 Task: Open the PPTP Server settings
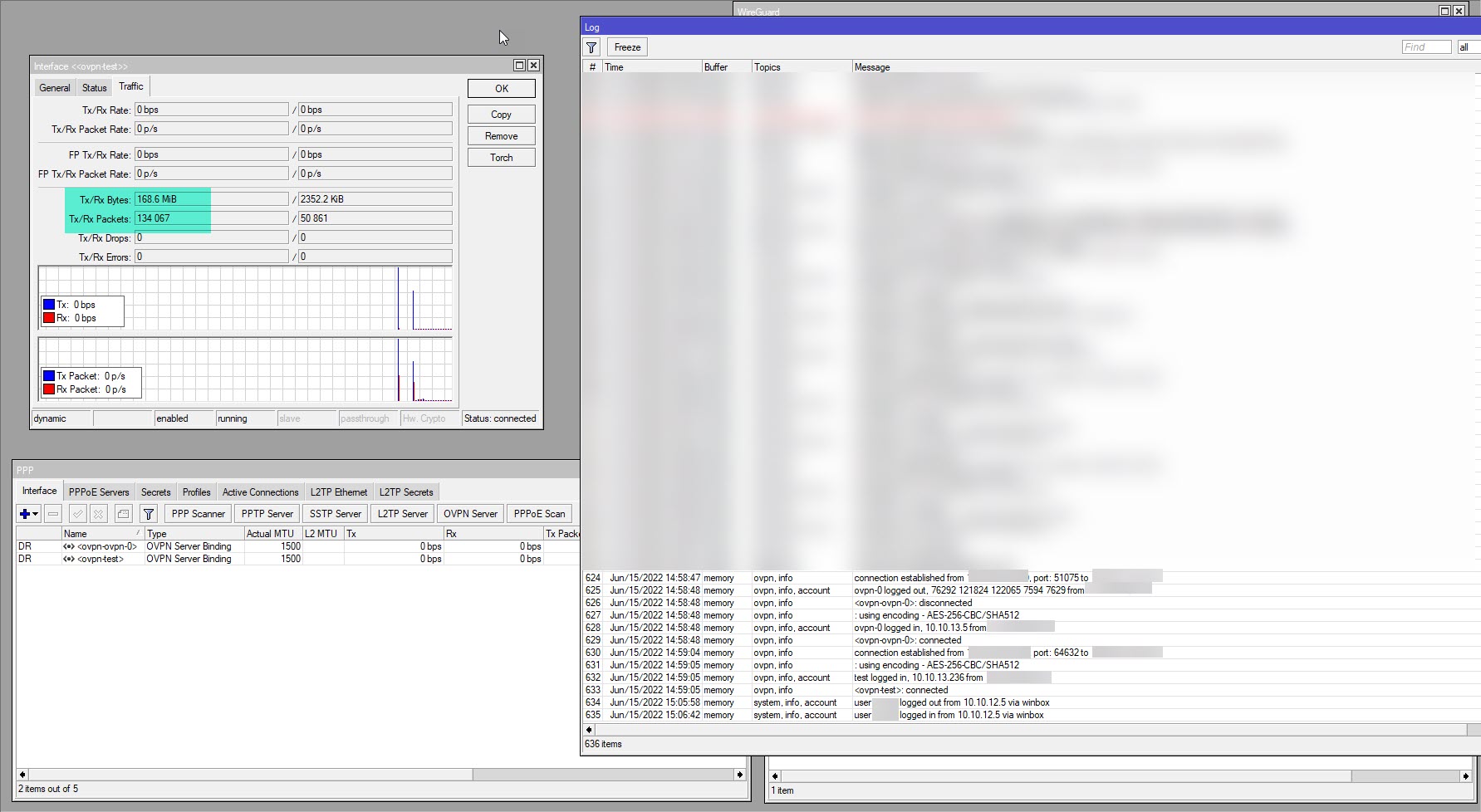point(267,514)
